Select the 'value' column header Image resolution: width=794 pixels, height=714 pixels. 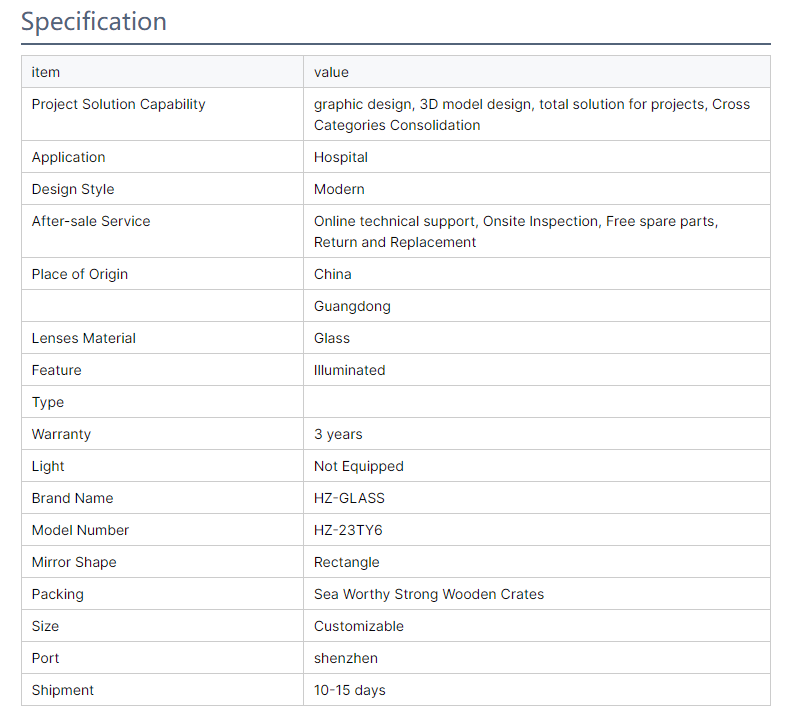coord(331,72)
